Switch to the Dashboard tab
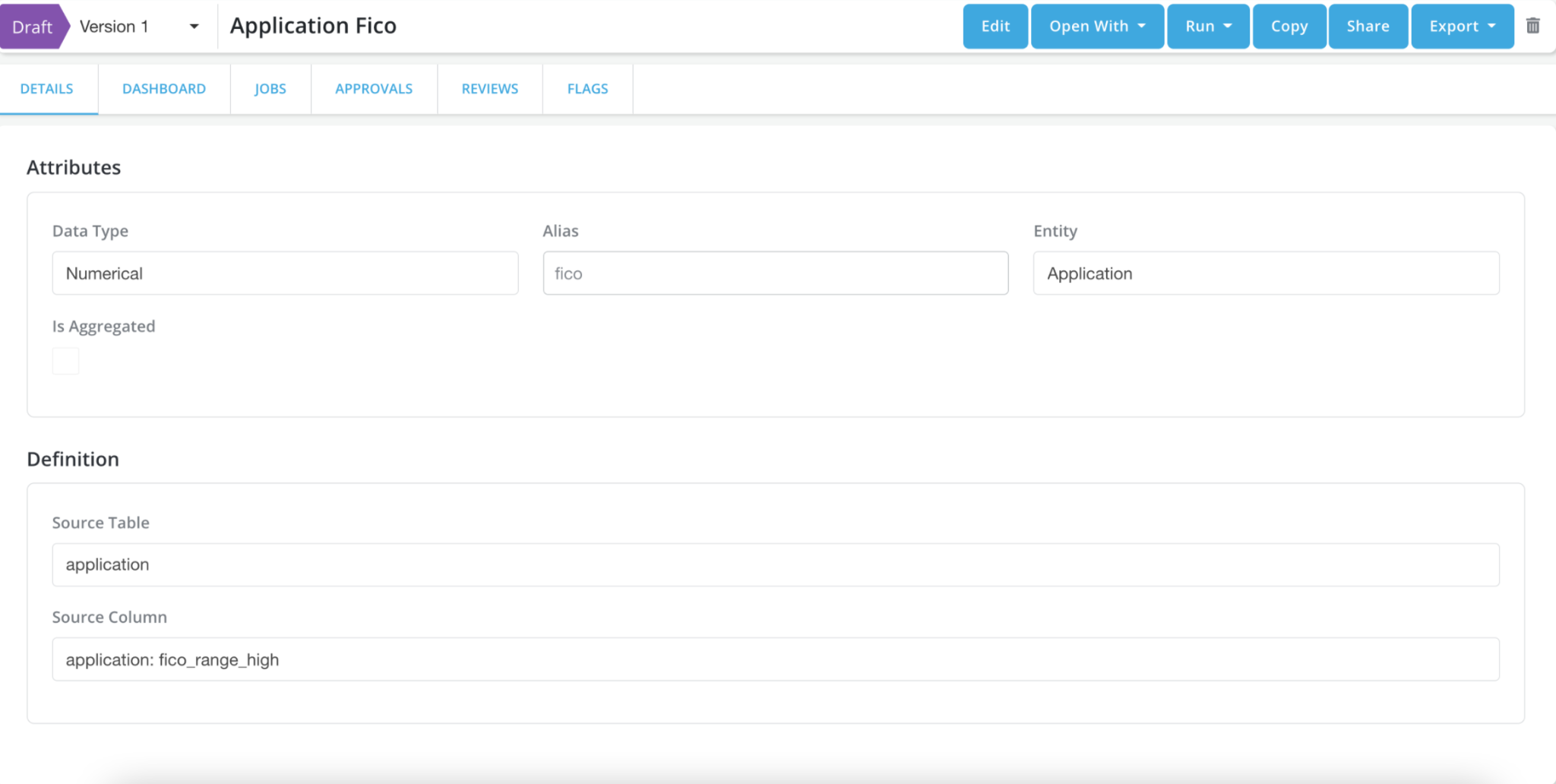The width and height of the screenshot is (1556, 784). point(164,89)
